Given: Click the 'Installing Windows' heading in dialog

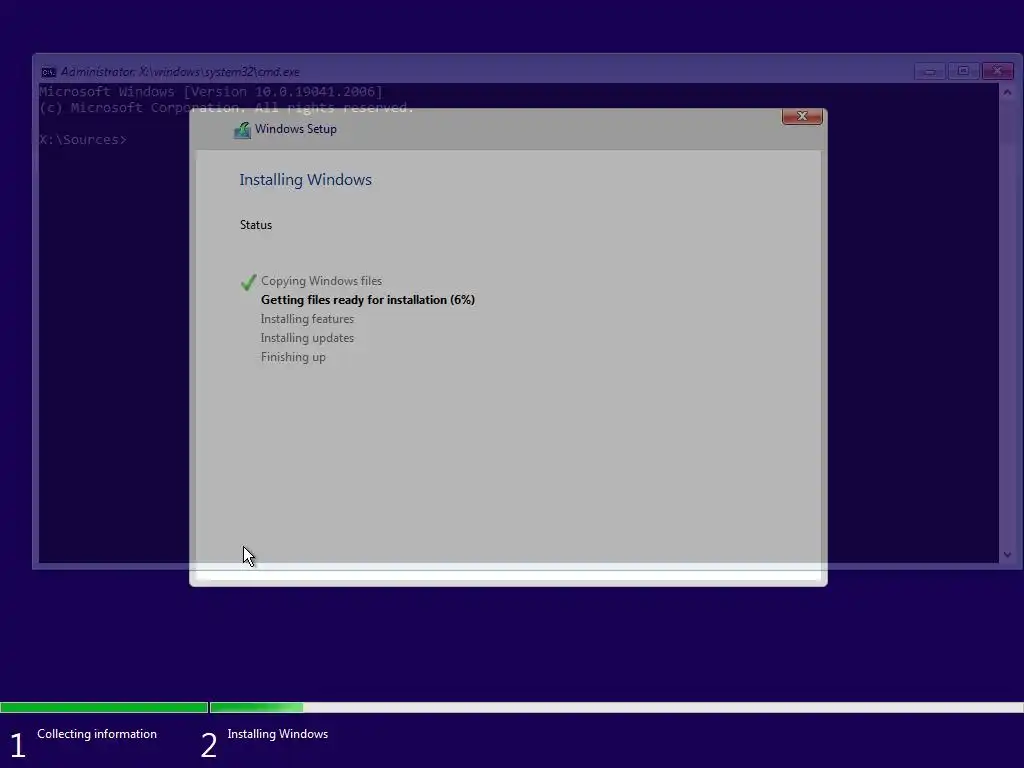Looking at the screenshot, I should tap(306, 180).
